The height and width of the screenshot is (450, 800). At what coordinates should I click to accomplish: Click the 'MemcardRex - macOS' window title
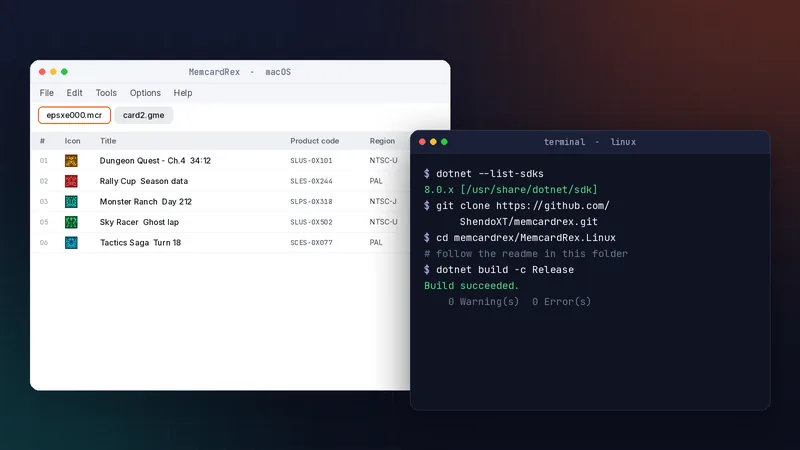240,72
